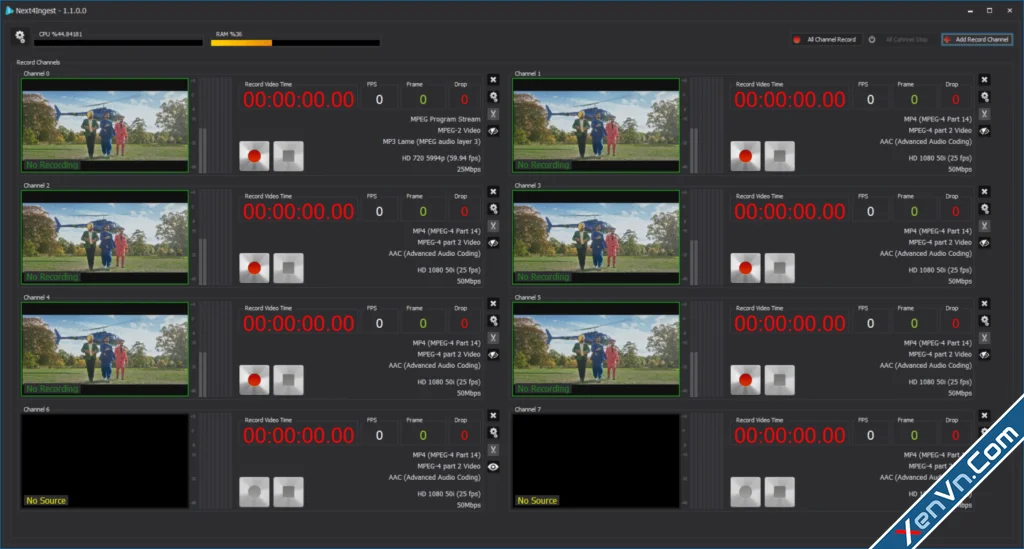Open Channel 2 settings gear
Image resolution: width=1024 pixels, height=549 pixels.
[494, 209]
